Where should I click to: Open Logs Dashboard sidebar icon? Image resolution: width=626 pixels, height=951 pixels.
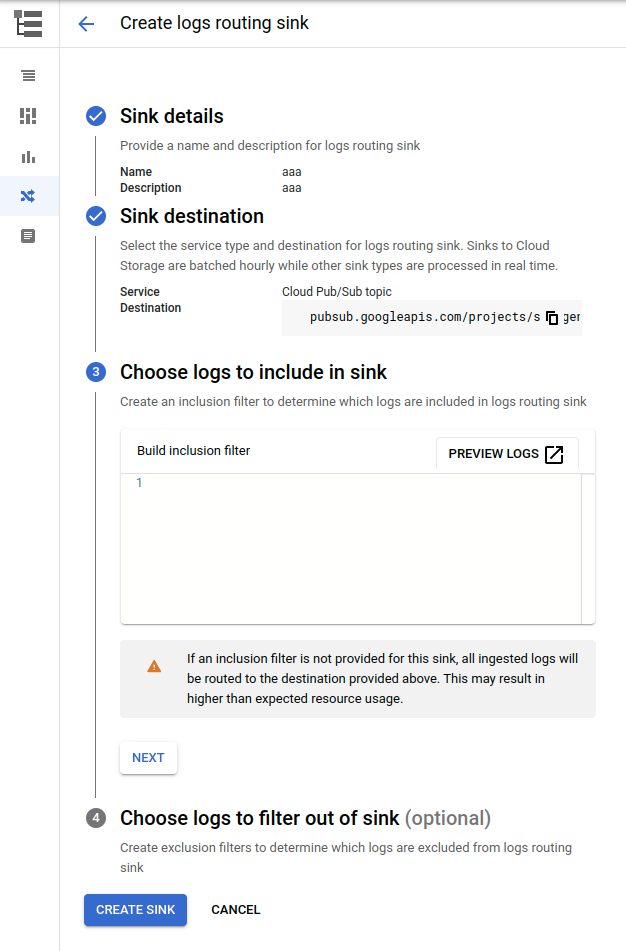click(29, 116)
